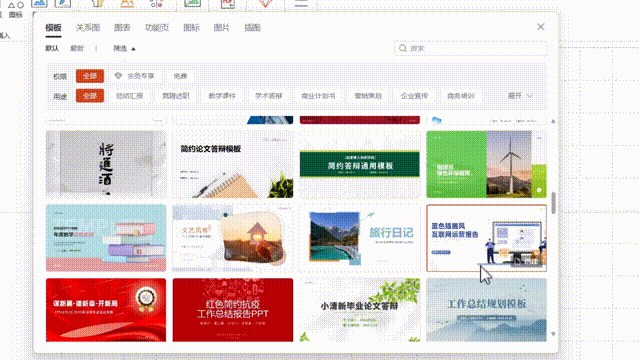Filter usage by 竞聘述职
The image size is (640, 360).
(176, 96)
